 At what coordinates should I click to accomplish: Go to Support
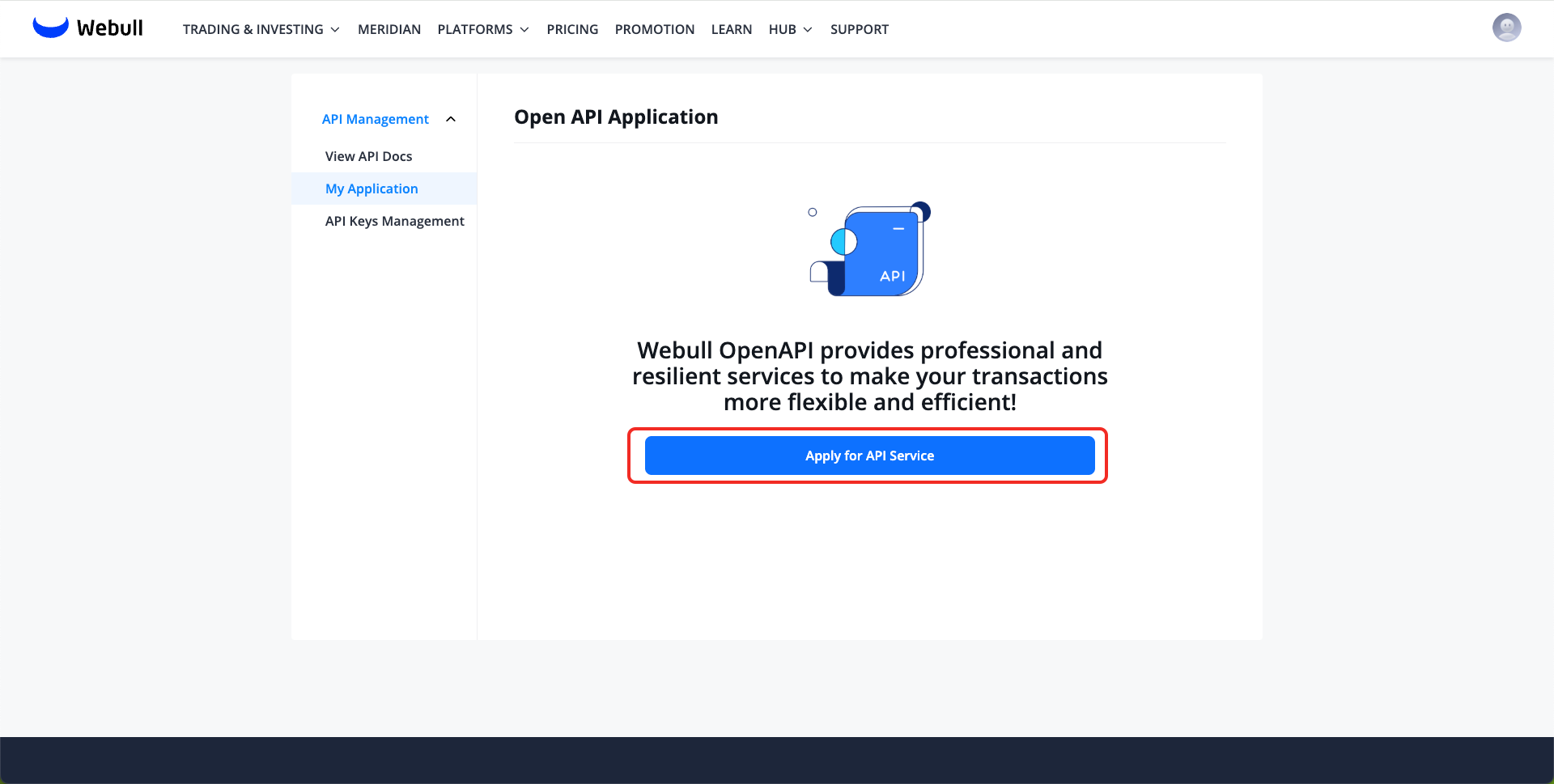(x=860, y=29)
